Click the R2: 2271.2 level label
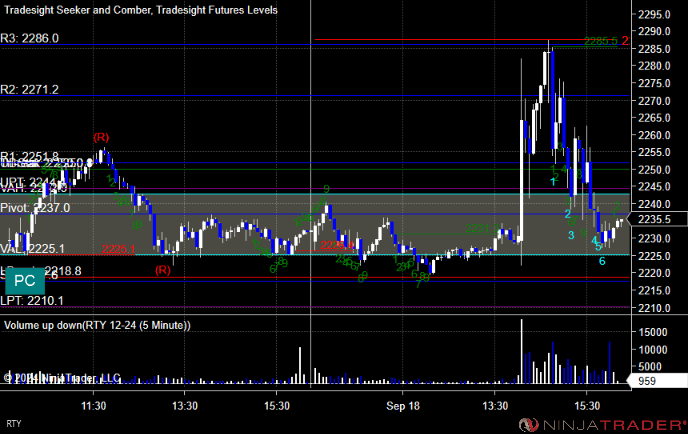The width and height of the screenshot is (688, 434). (29, 90)
